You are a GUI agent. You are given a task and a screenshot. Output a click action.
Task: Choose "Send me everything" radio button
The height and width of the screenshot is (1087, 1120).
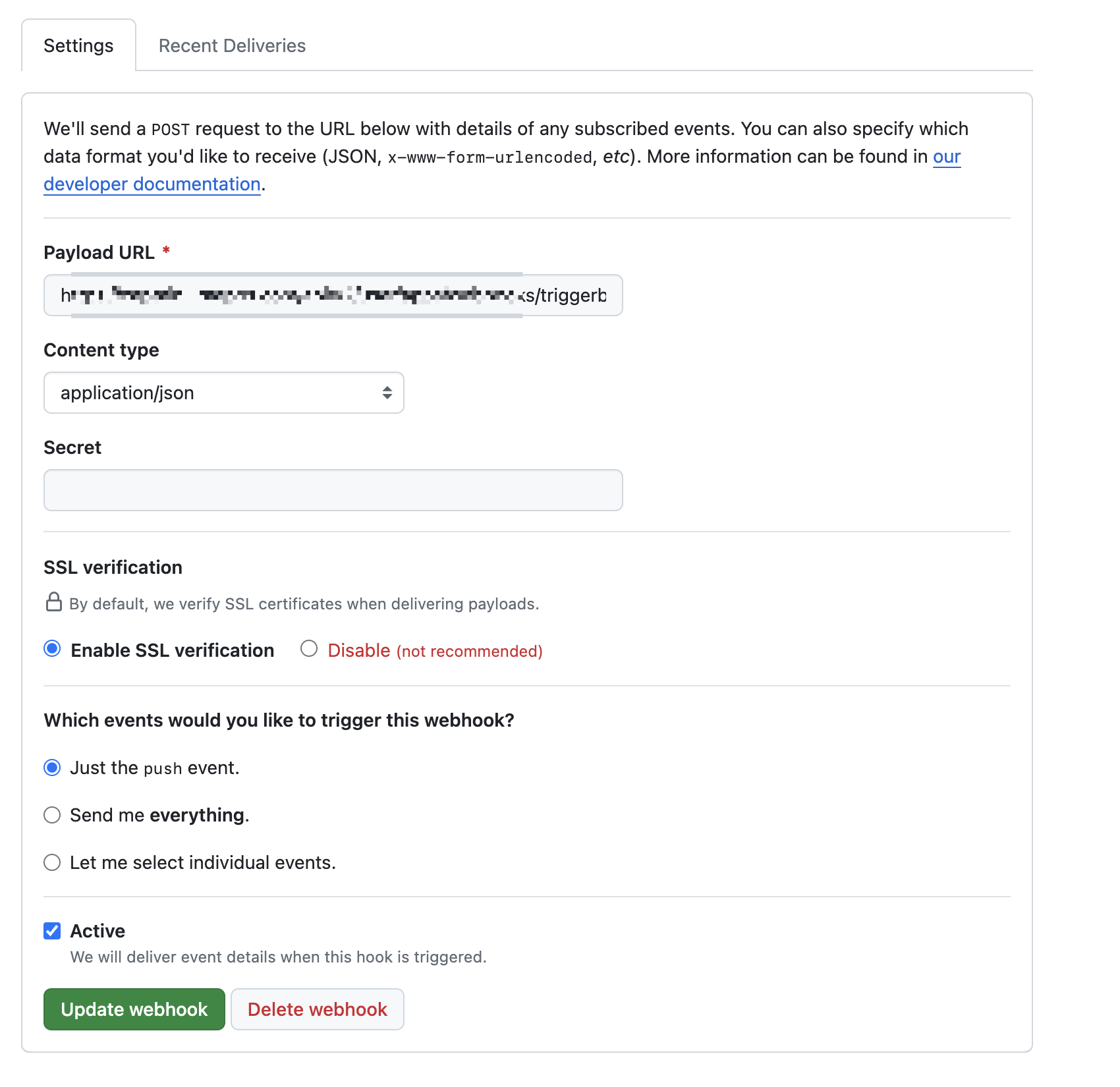pyautogui.click(x=52, y=815)
